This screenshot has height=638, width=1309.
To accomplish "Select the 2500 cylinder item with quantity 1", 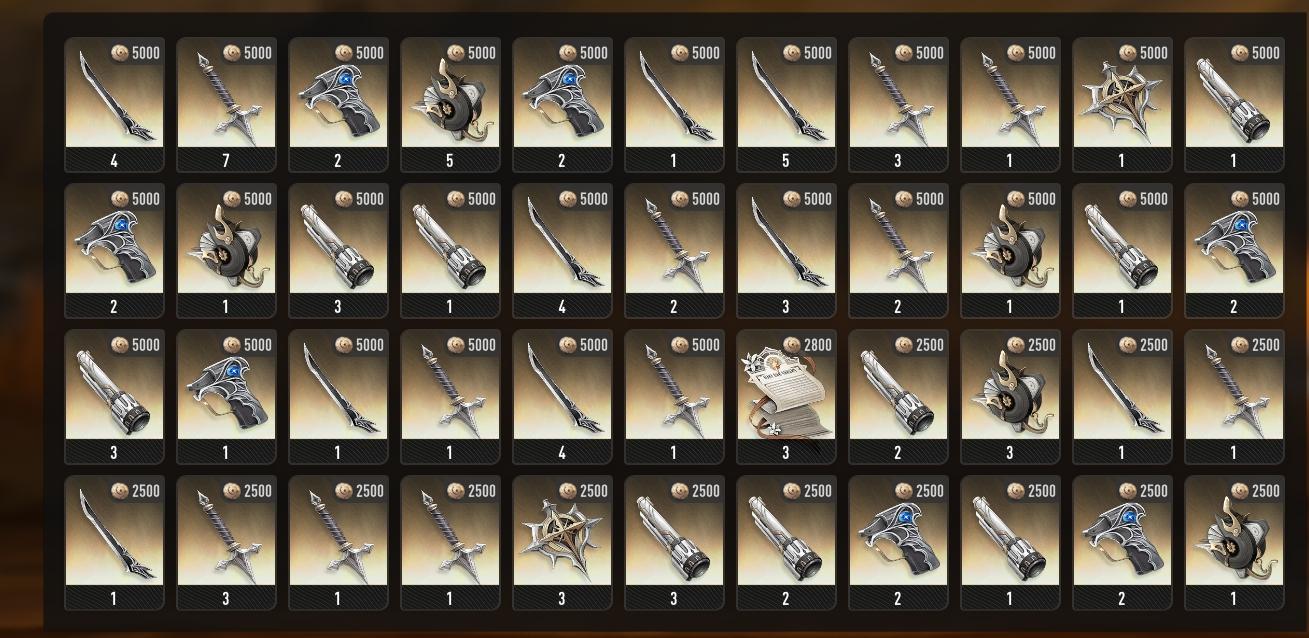I will [1010, 543].
